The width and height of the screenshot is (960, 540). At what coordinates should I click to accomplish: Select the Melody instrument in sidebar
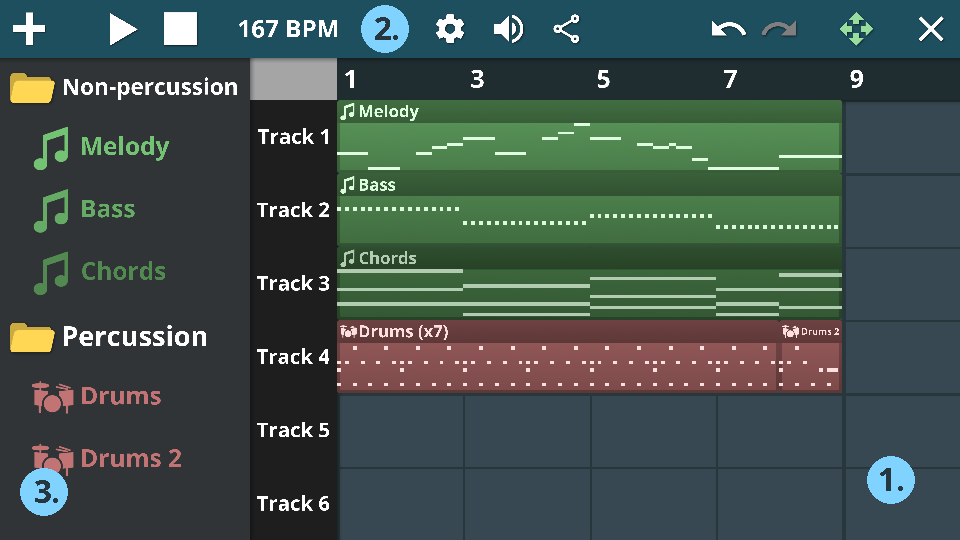(x=124, y=147)
